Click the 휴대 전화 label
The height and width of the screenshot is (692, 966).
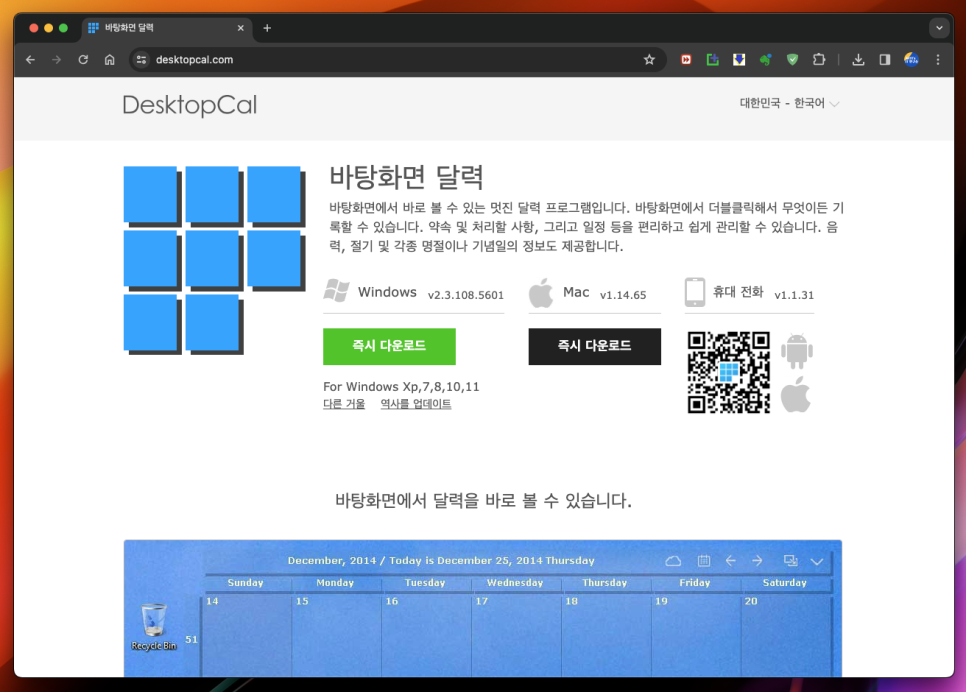point(738,292)
